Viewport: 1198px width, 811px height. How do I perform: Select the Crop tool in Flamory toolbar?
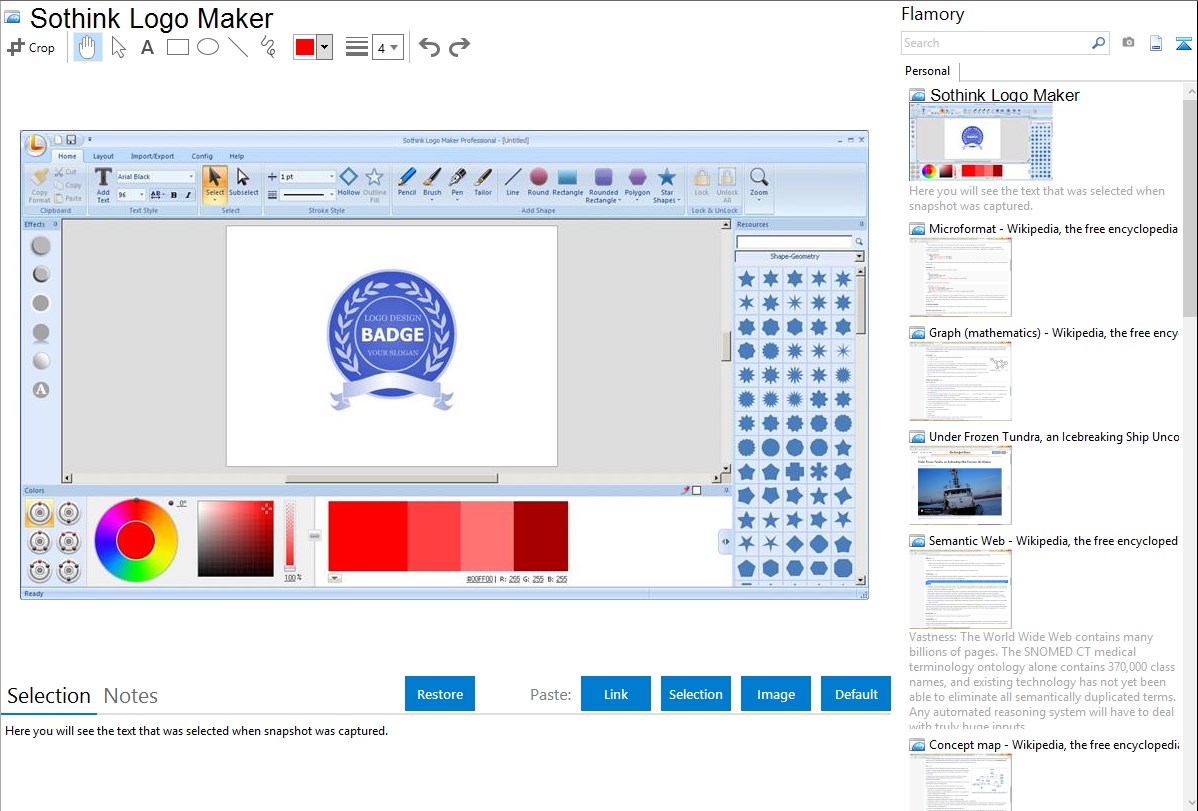click(31, 47)
